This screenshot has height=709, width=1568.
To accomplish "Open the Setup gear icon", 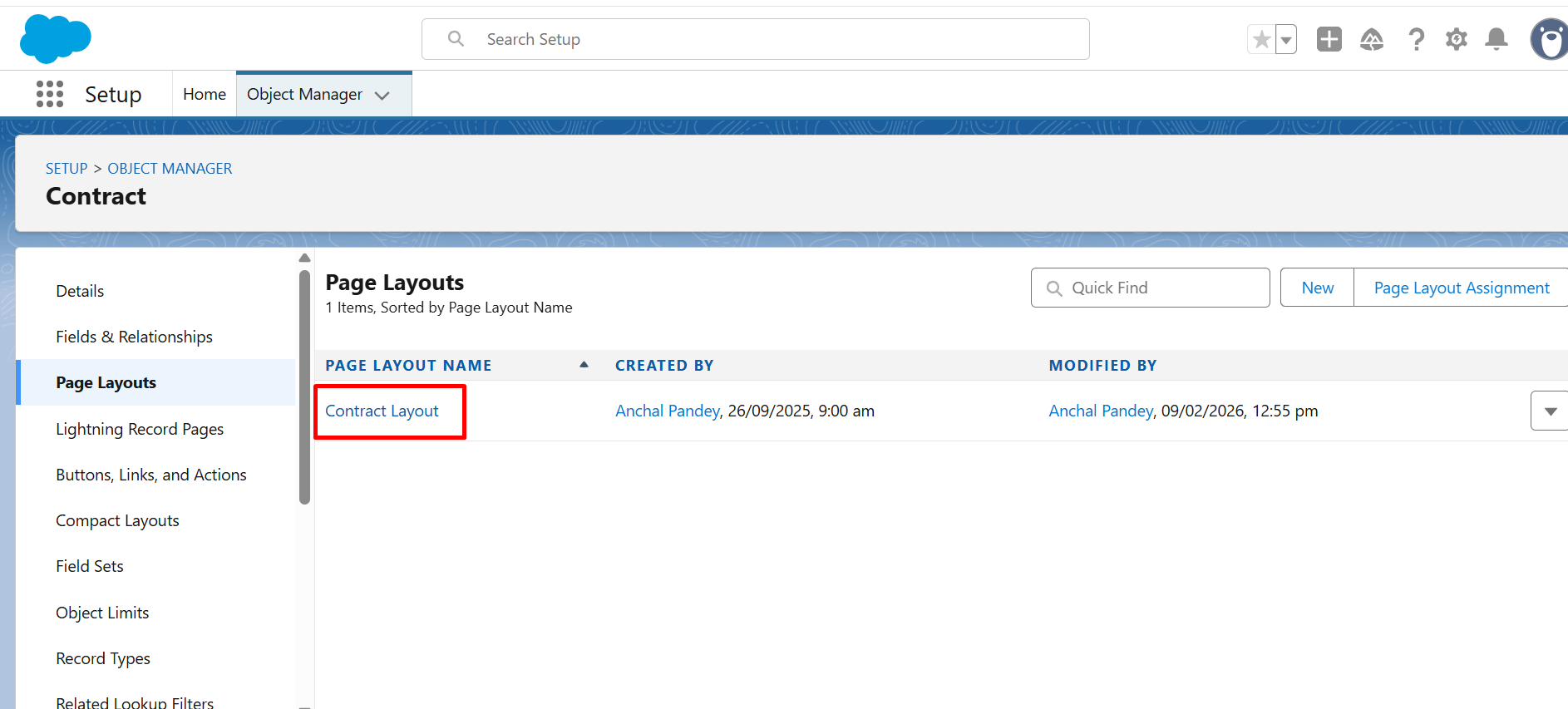I will 1456,39.
